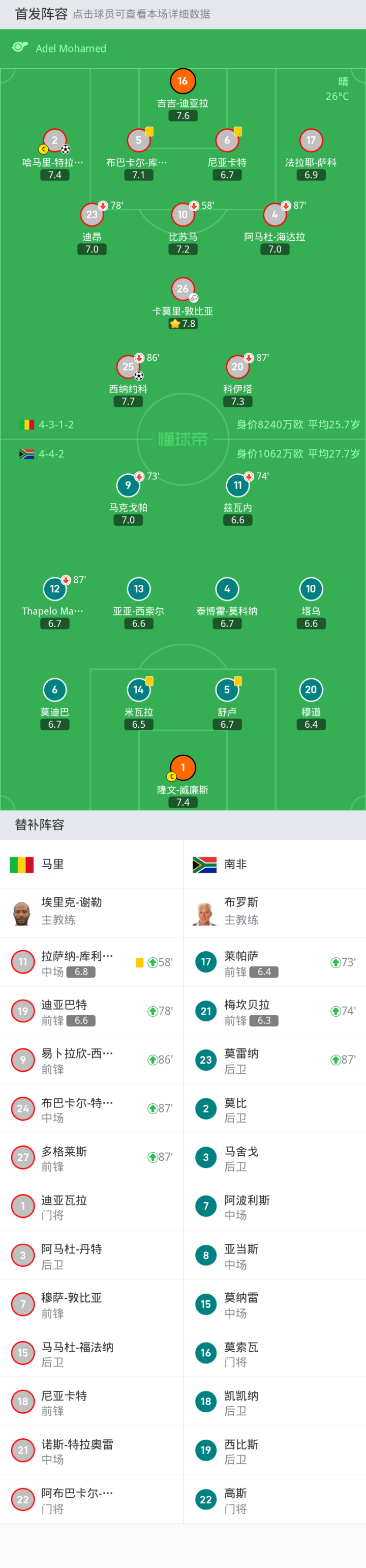This screenshot has width=366, height=1568.
Task: Open coach 布罗斯 profile photo
Action: point(205,913)
